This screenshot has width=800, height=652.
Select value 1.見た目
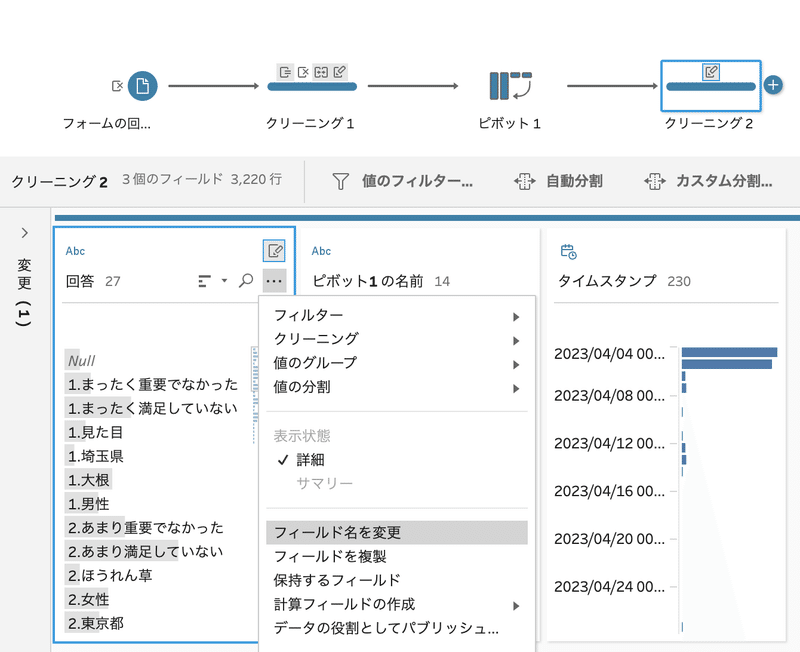point(95,433)
